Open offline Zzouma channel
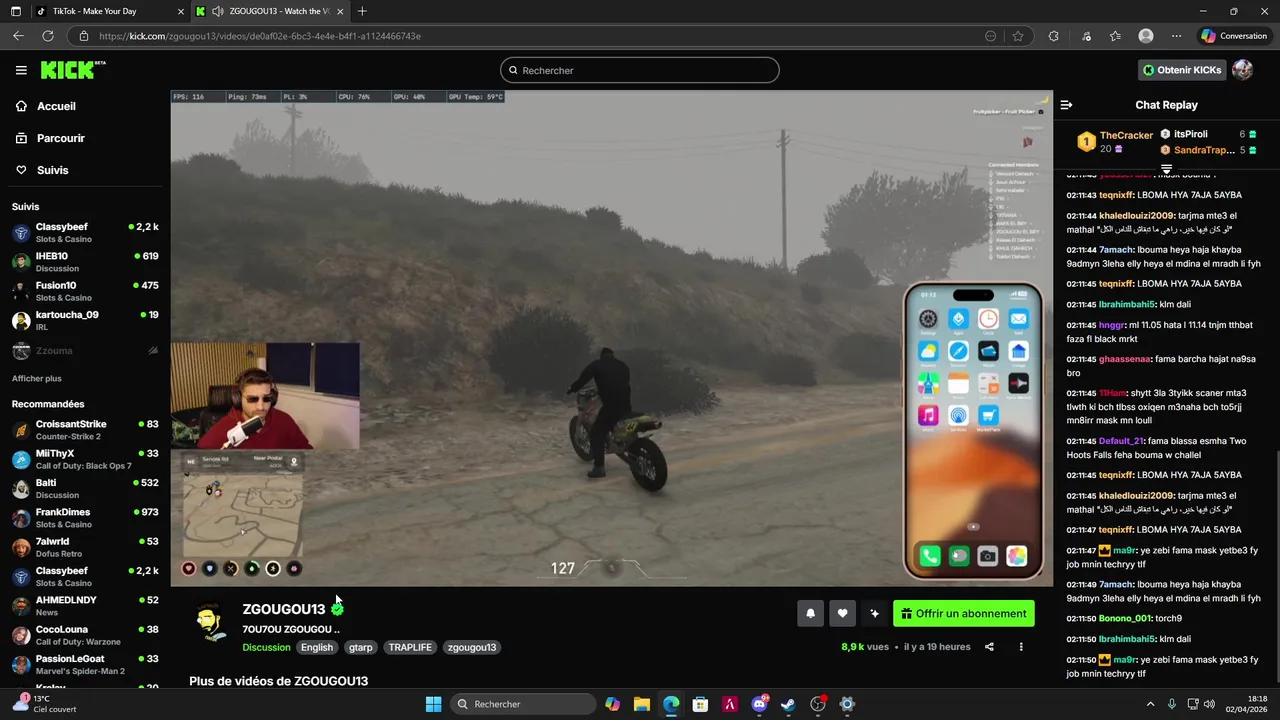1280x720 pixels. (x=85, y=351)
